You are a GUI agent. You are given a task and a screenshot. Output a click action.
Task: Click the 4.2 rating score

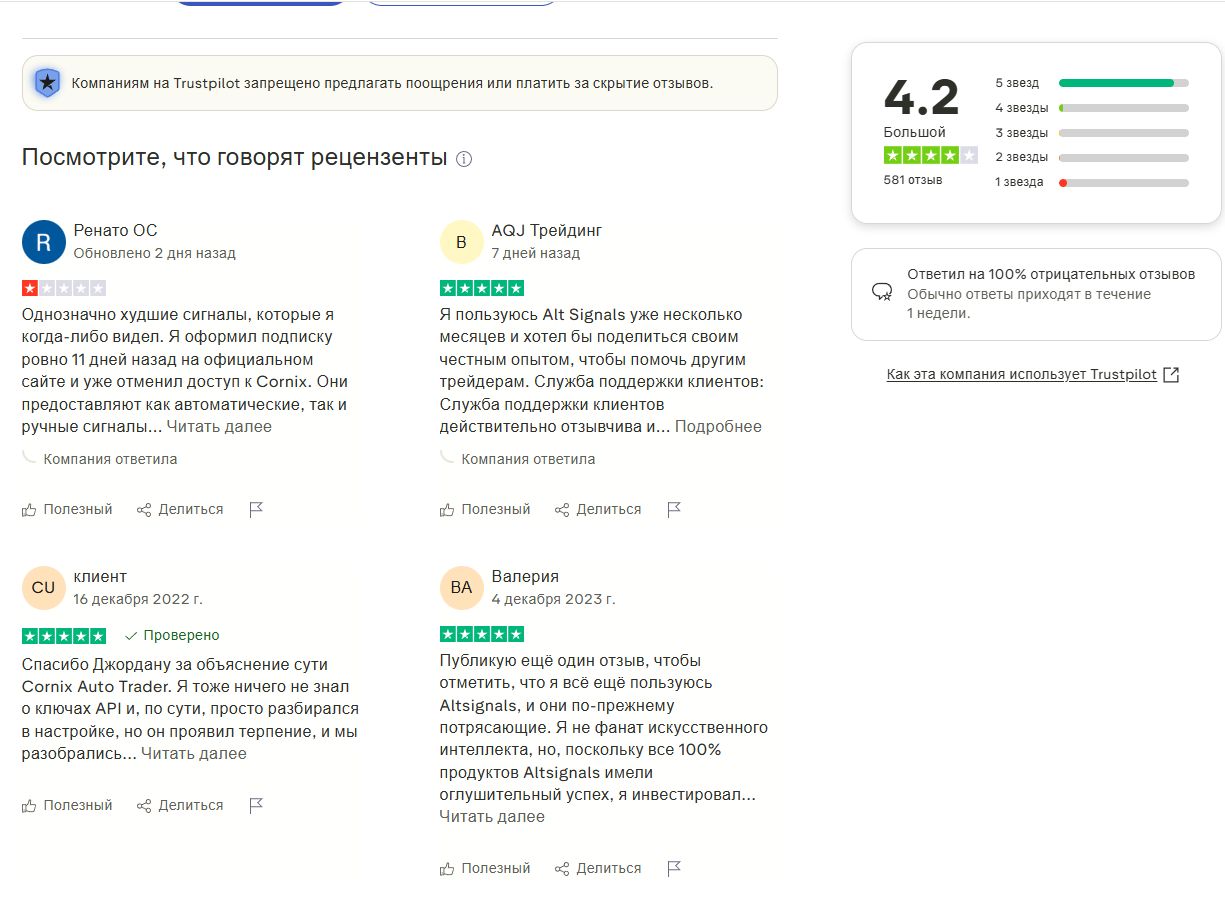click(x=921, y=97)
